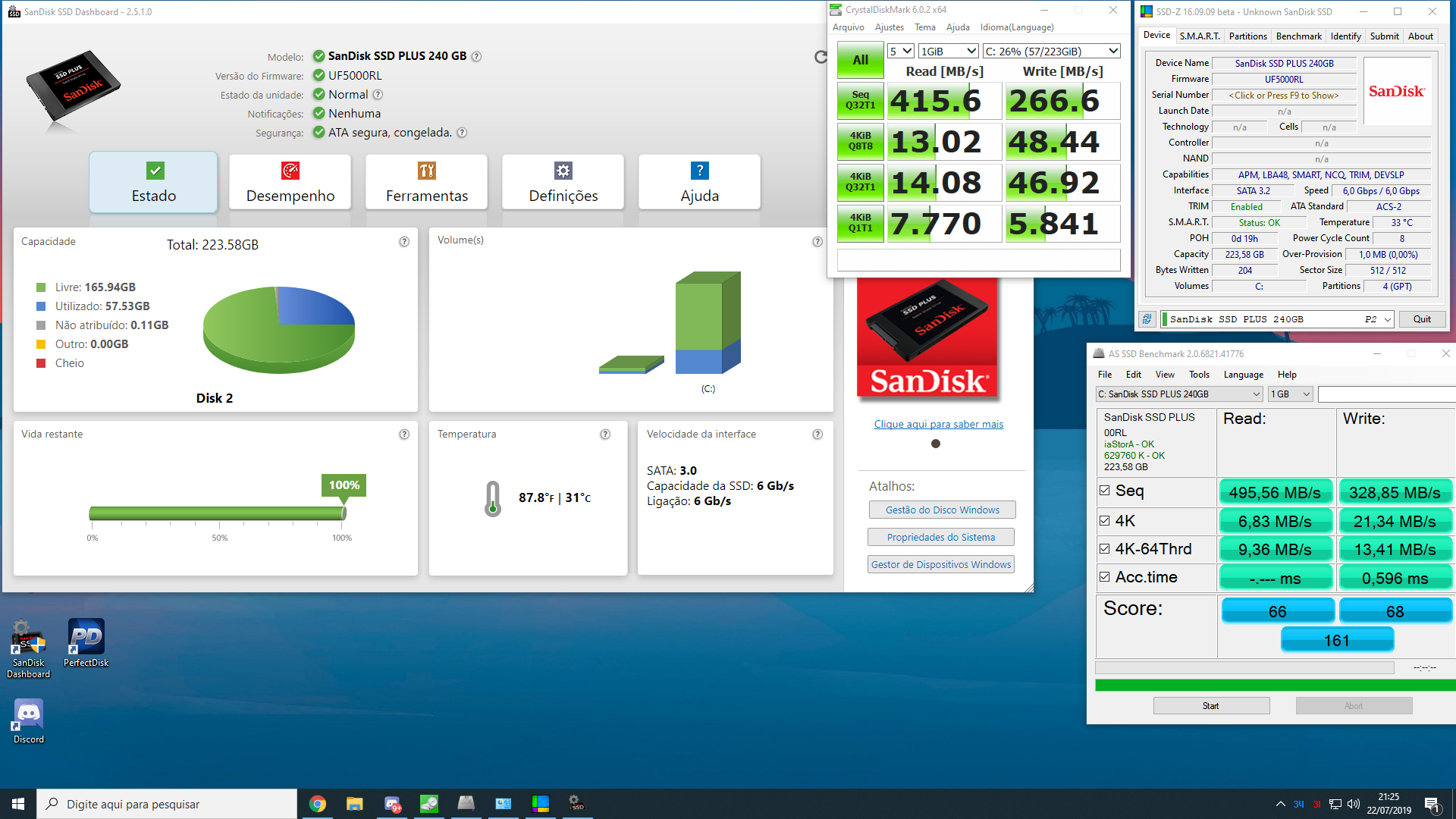The width and height of the screenshot is (1456, 819).
Task: Toggle the Acc.time checkbox
Action: click(x=1105, y=577)
